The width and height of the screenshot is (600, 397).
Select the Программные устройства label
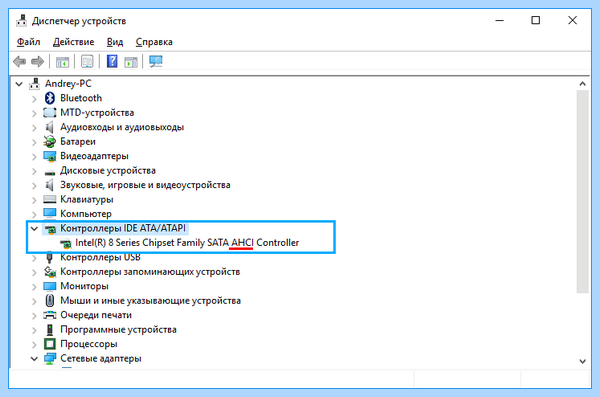click(118, 330)
